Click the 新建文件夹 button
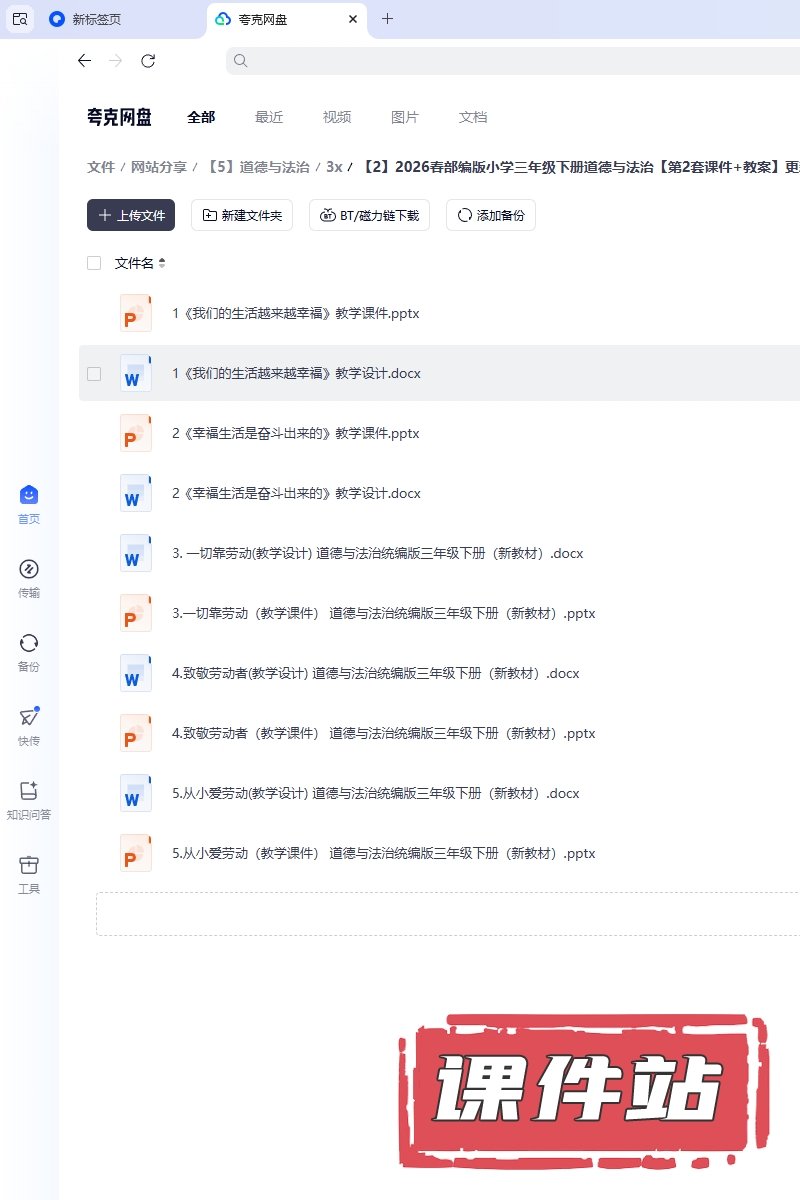Screen dimensions: 800x1200 [x=242, y=215]
